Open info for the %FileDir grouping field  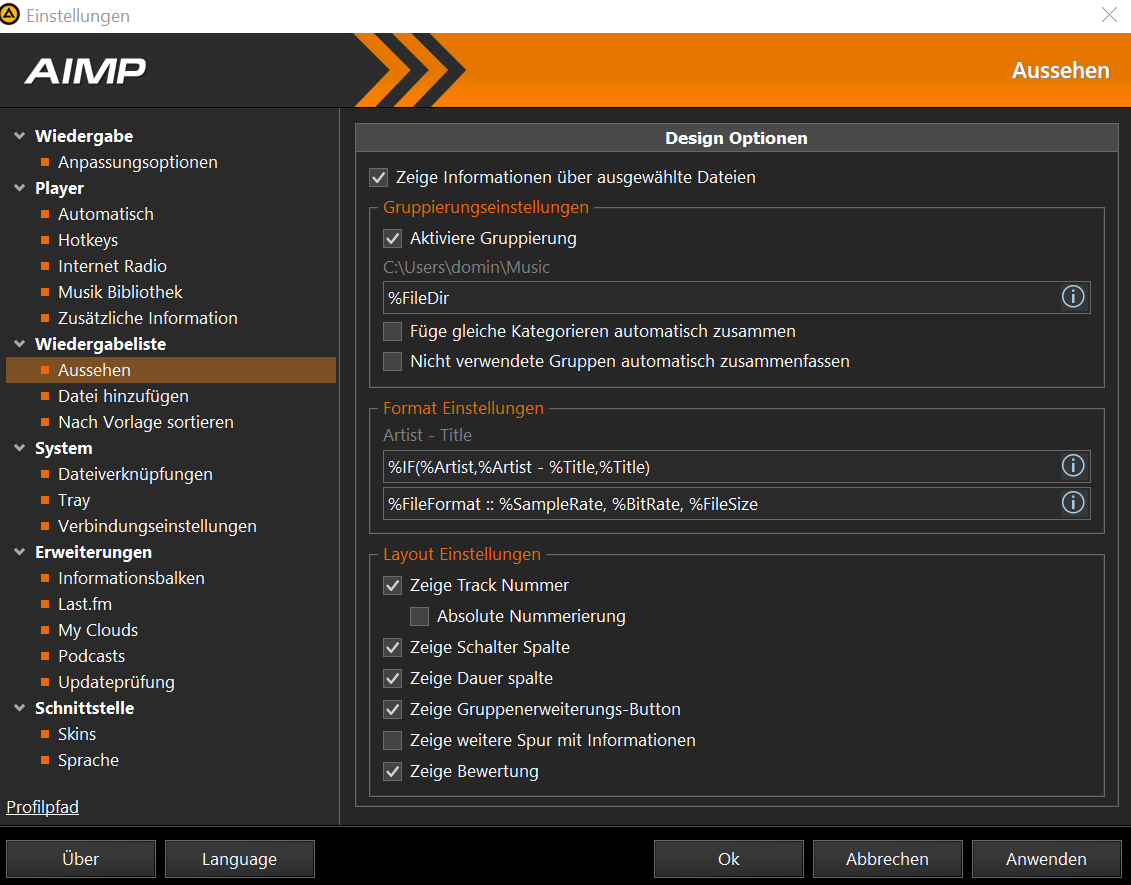coord(1073,296)
